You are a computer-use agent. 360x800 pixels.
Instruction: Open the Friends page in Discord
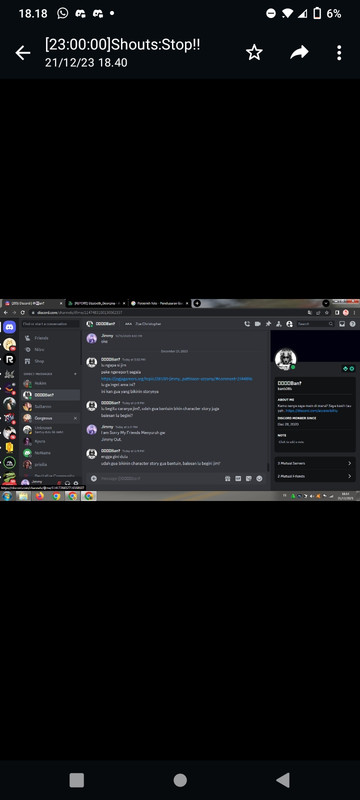pos(50,338)
